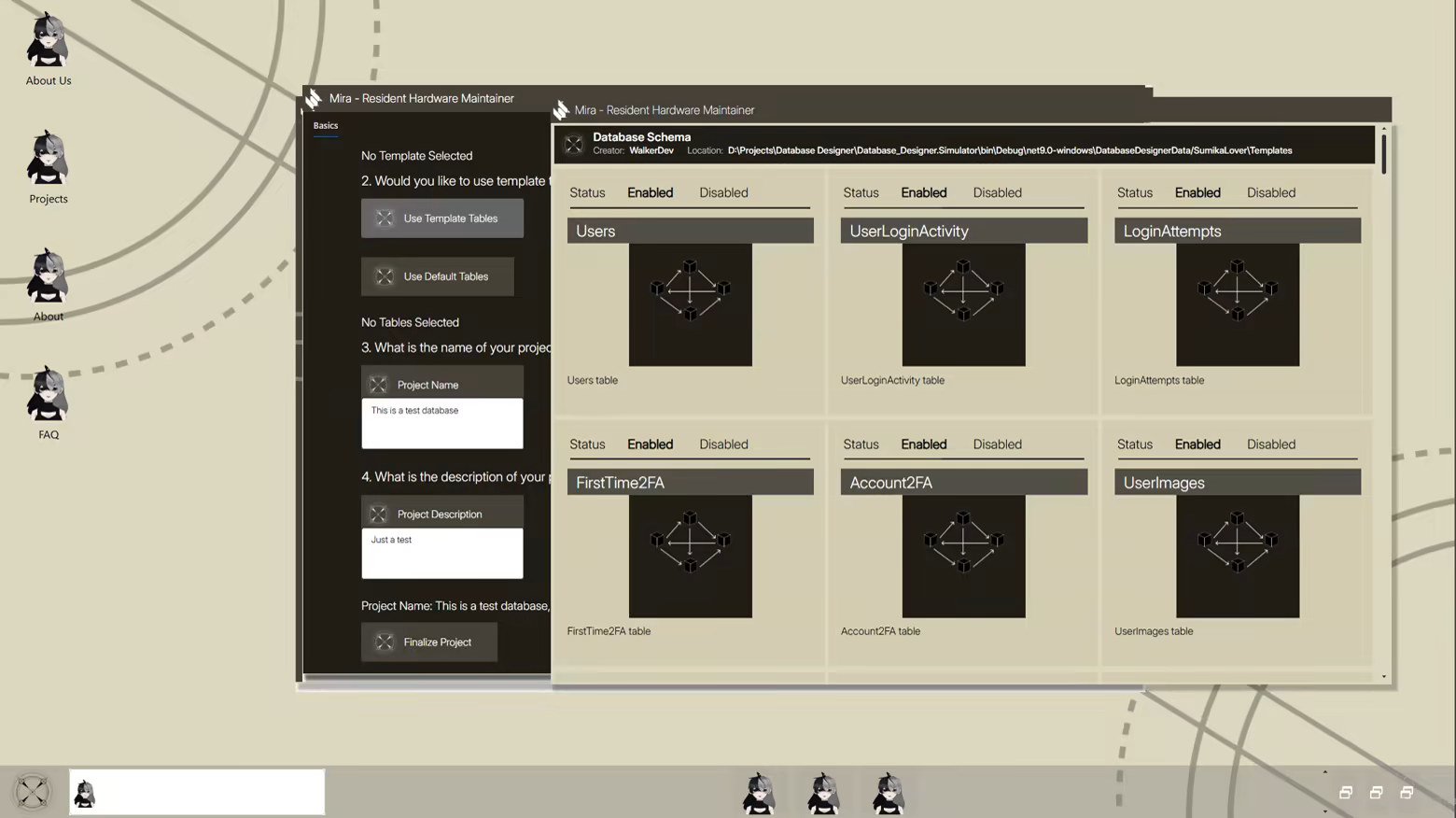The height and width of the screenshot is (818, 1456).
Task: Disable the UserImages table
Action: pos(1270,444)
